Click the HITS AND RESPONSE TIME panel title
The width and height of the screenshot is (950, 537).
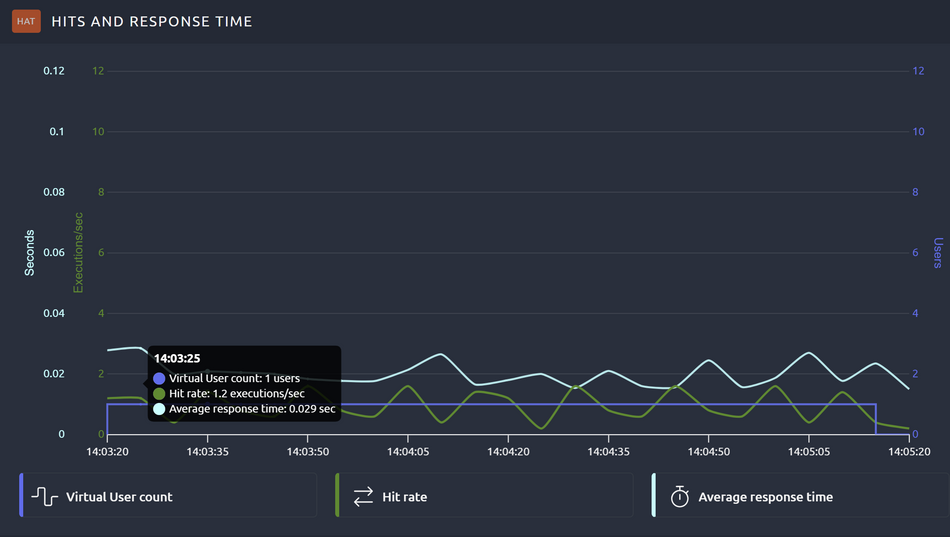click(x=152, y=21)
